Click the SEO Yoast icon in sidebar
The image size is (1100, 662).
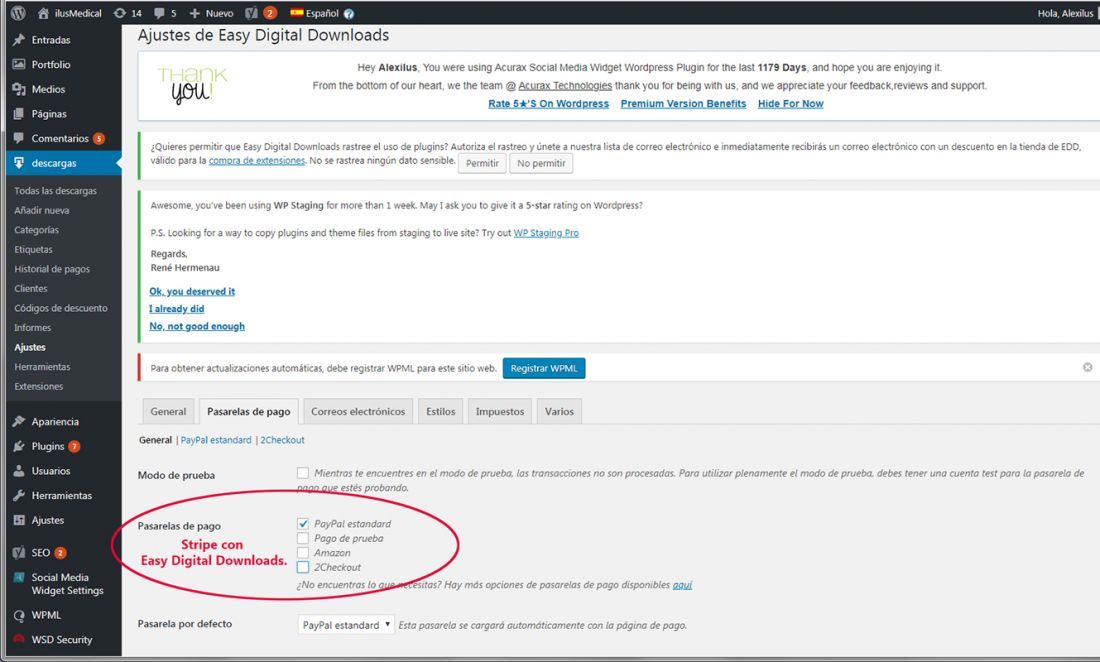(x=19, y=553)
